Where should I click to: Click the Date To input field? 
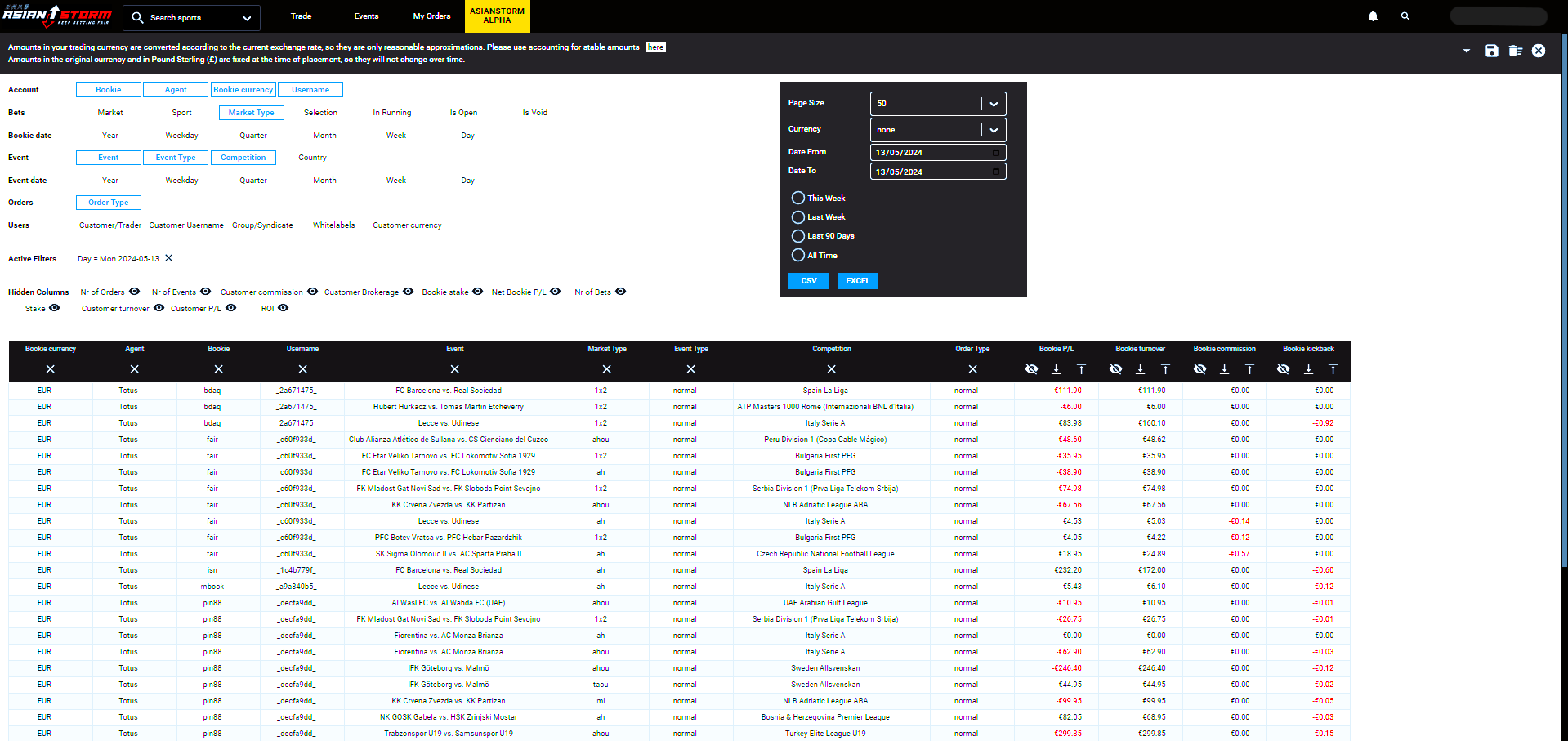pos(938,172)
